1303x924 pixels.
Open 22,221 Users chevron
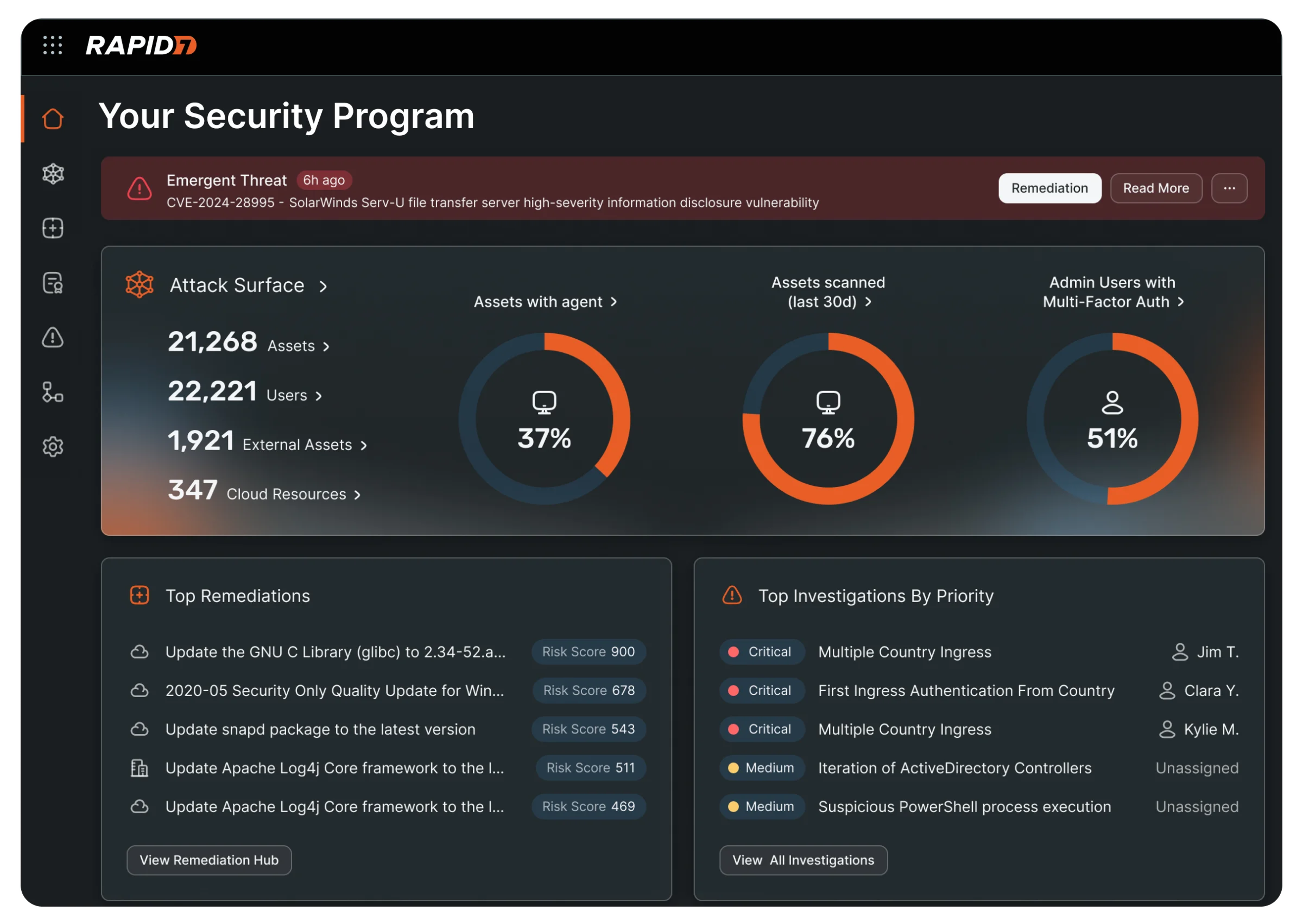[319, 396]
